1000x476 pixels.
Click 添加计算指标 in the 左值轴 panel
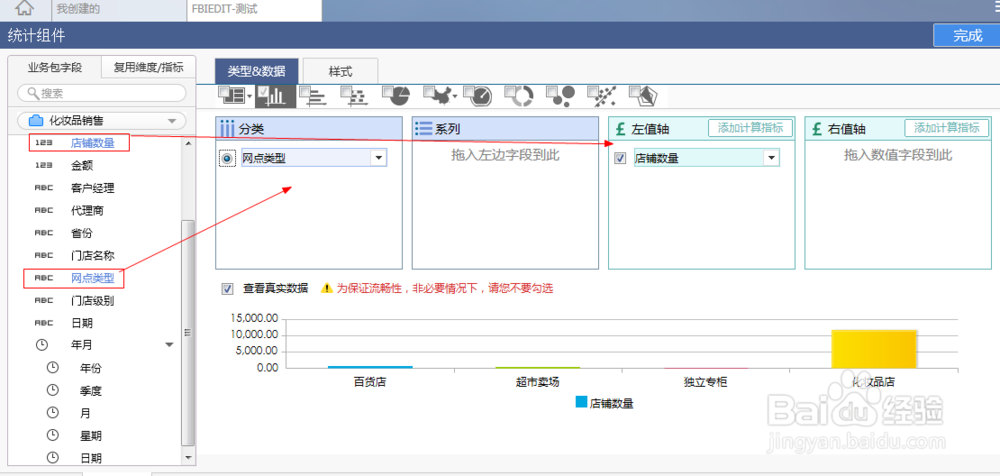click(x=750, y=128)
